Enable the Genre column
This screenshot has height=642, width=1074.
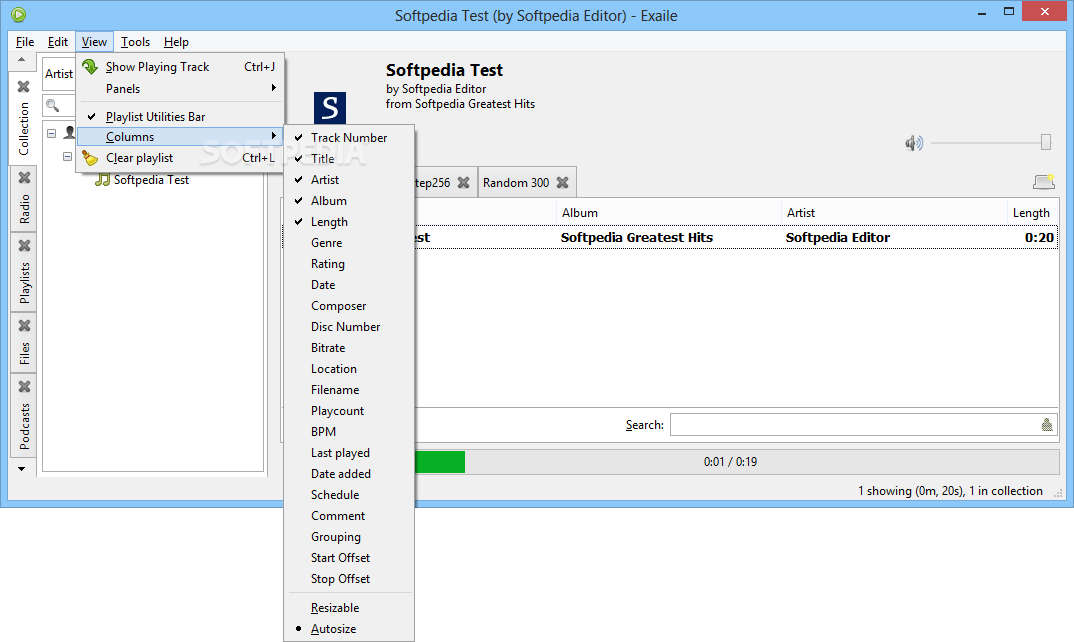pos(349,243)
